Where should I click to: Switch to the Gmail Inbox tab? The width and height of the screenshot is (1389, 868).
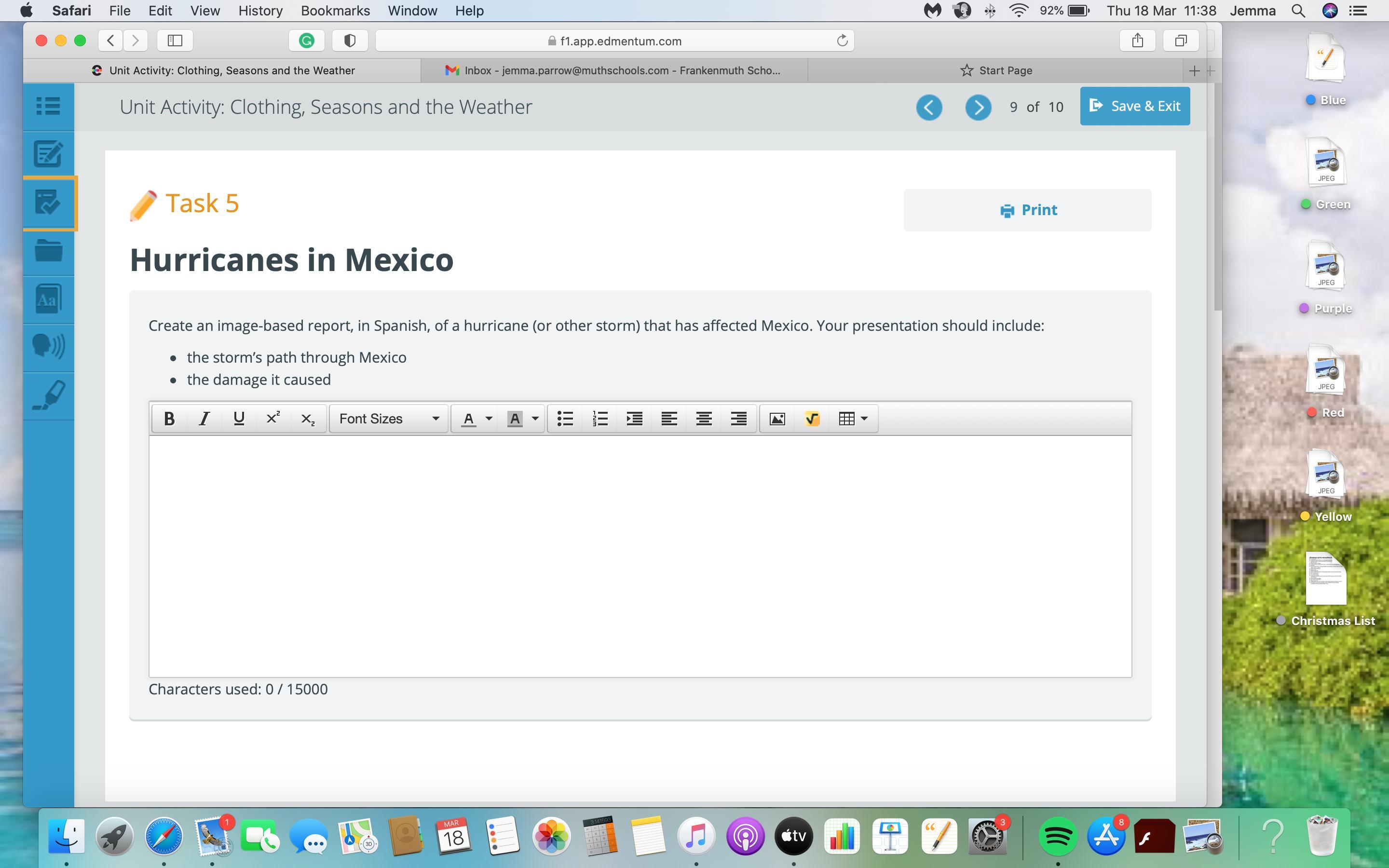click(613, 70)
